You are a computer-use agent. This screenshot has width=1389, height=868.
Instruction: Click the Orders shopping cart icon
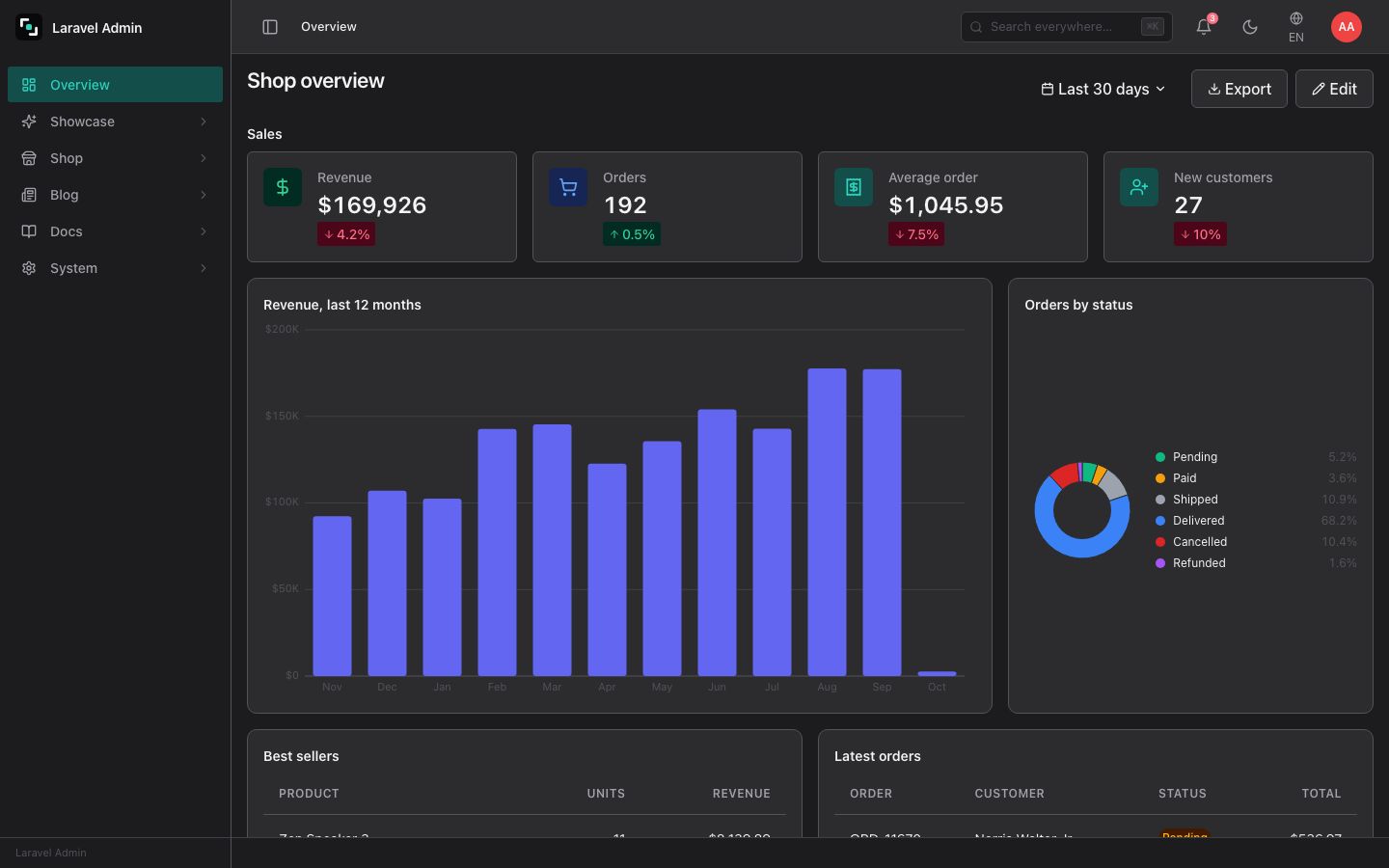pos(568,187)
